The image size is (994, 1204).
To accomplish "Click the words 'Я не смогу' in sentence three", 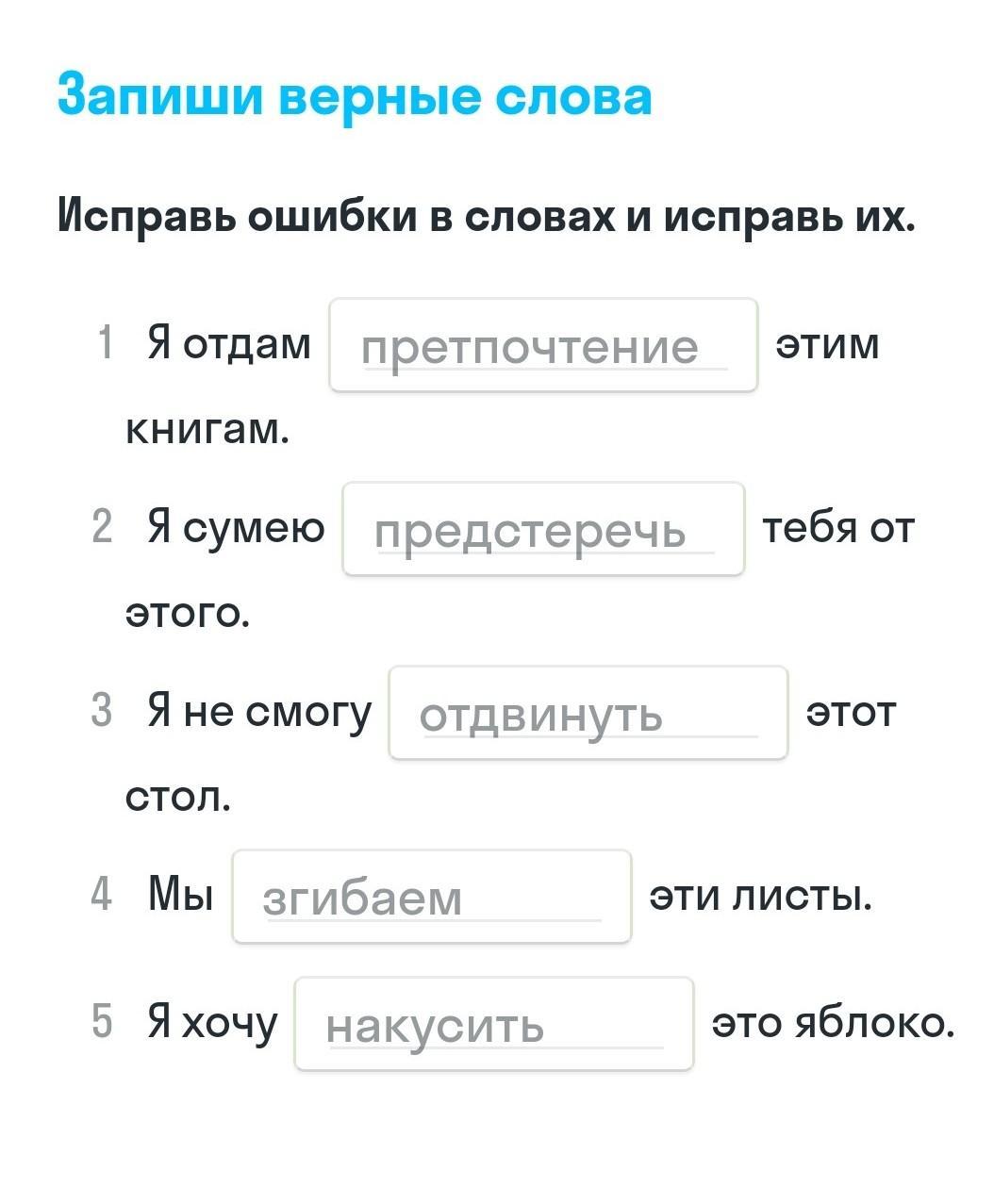I will (259, 711).
